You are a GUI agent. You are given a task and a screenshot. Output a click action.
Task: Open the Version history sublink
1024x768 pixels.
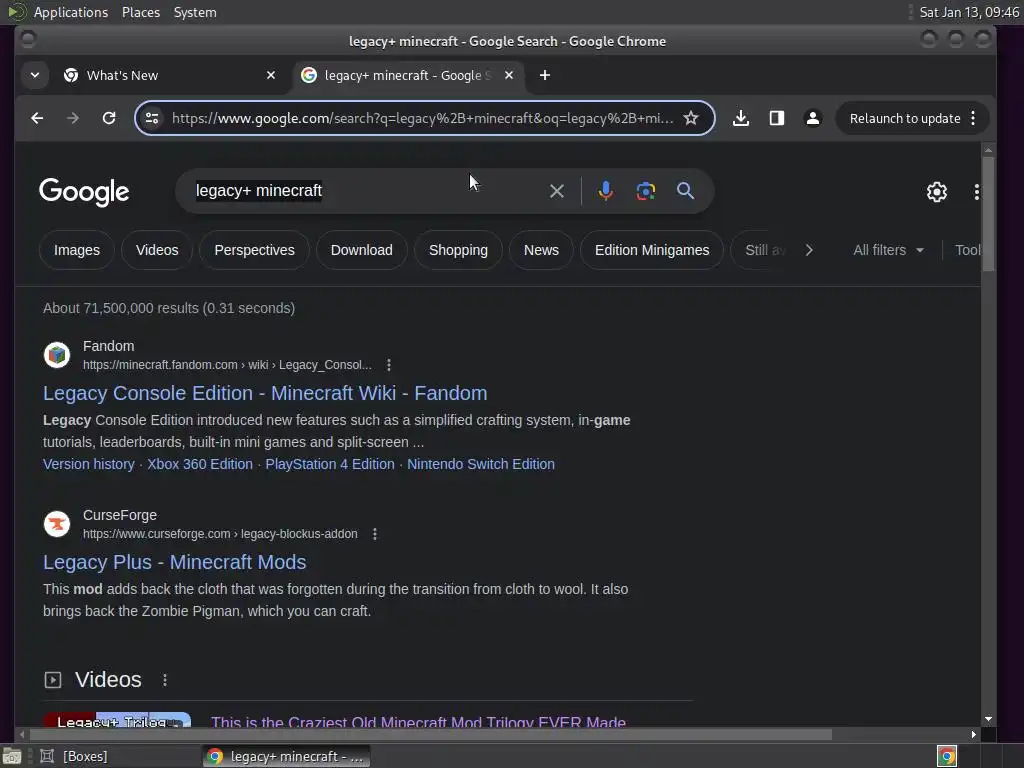pos(89,464)
